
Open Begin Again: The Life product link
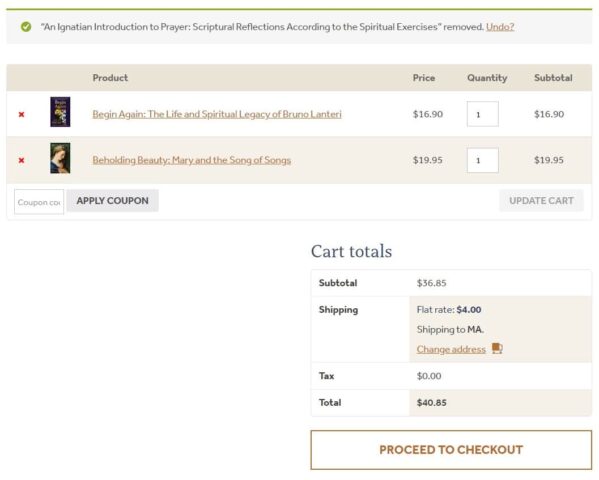pyautogui.click(x=217, y=114)
